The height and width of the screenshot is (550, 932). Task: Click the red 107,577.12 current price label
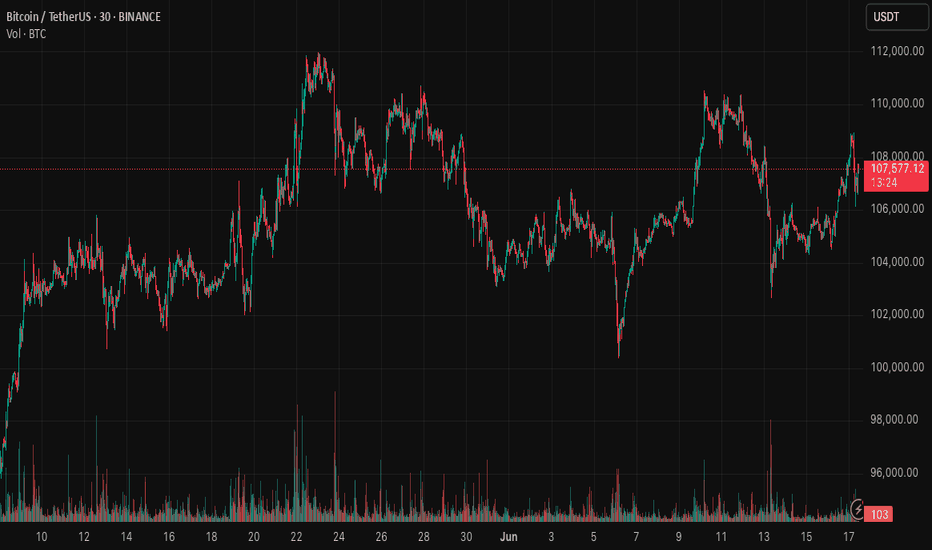tap(896, 175)
